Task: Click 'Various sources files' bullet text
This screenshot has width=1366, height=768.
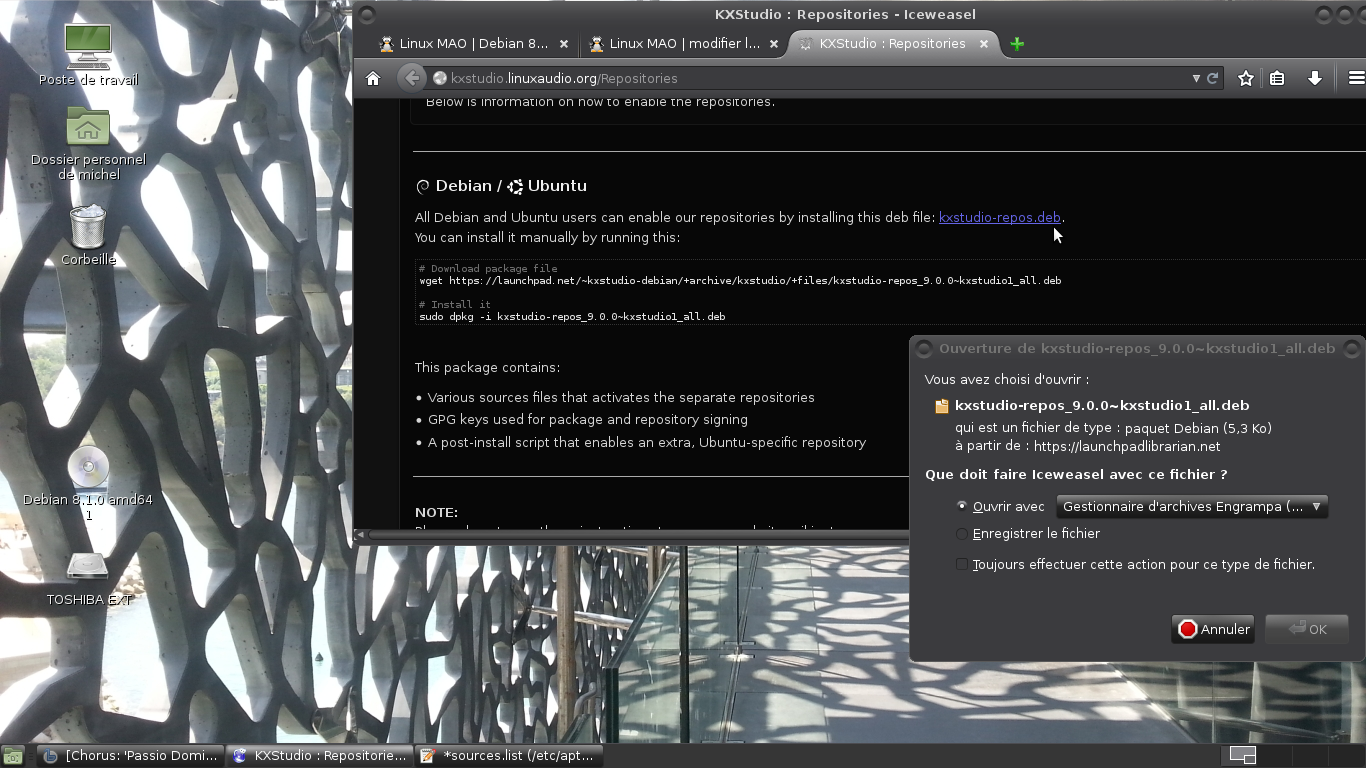Action: [x=621, y=398]
